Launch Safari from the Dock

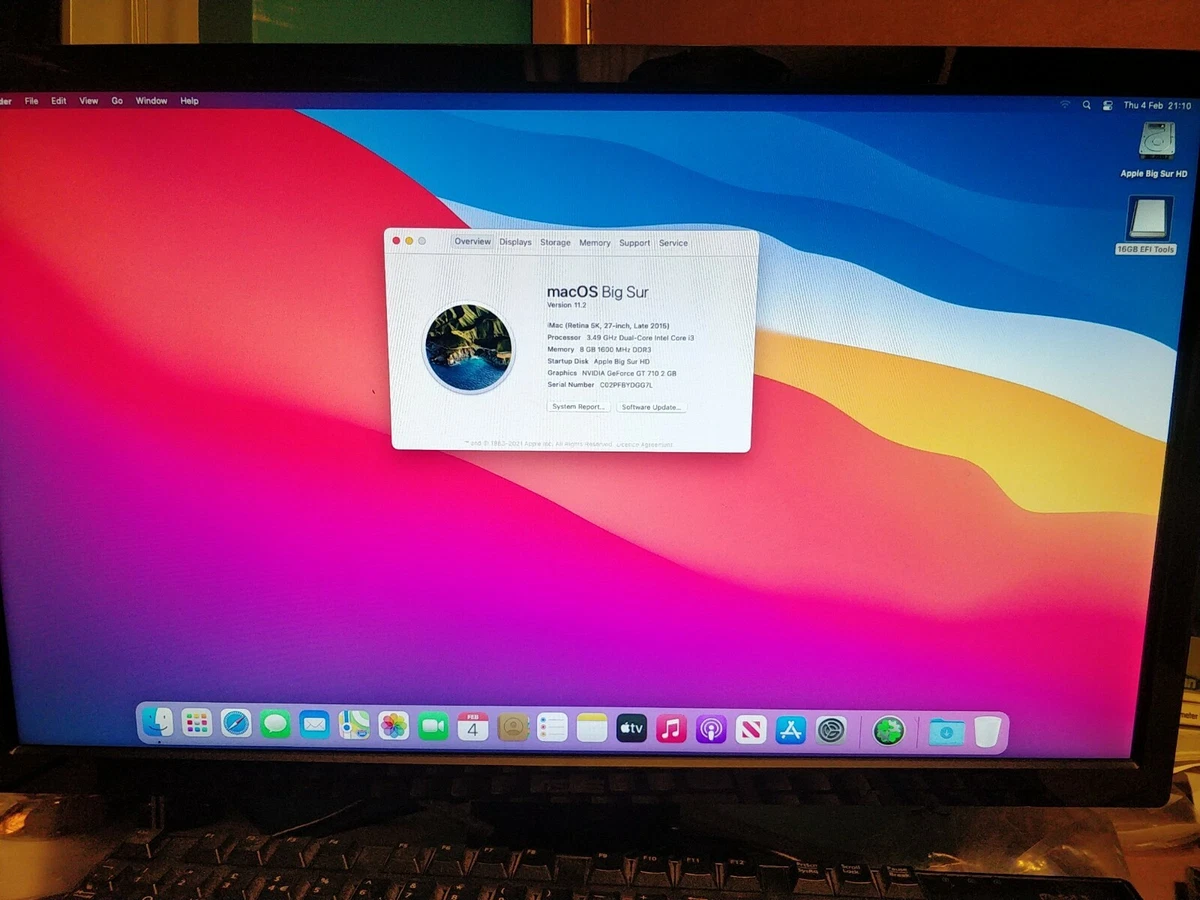236,723
